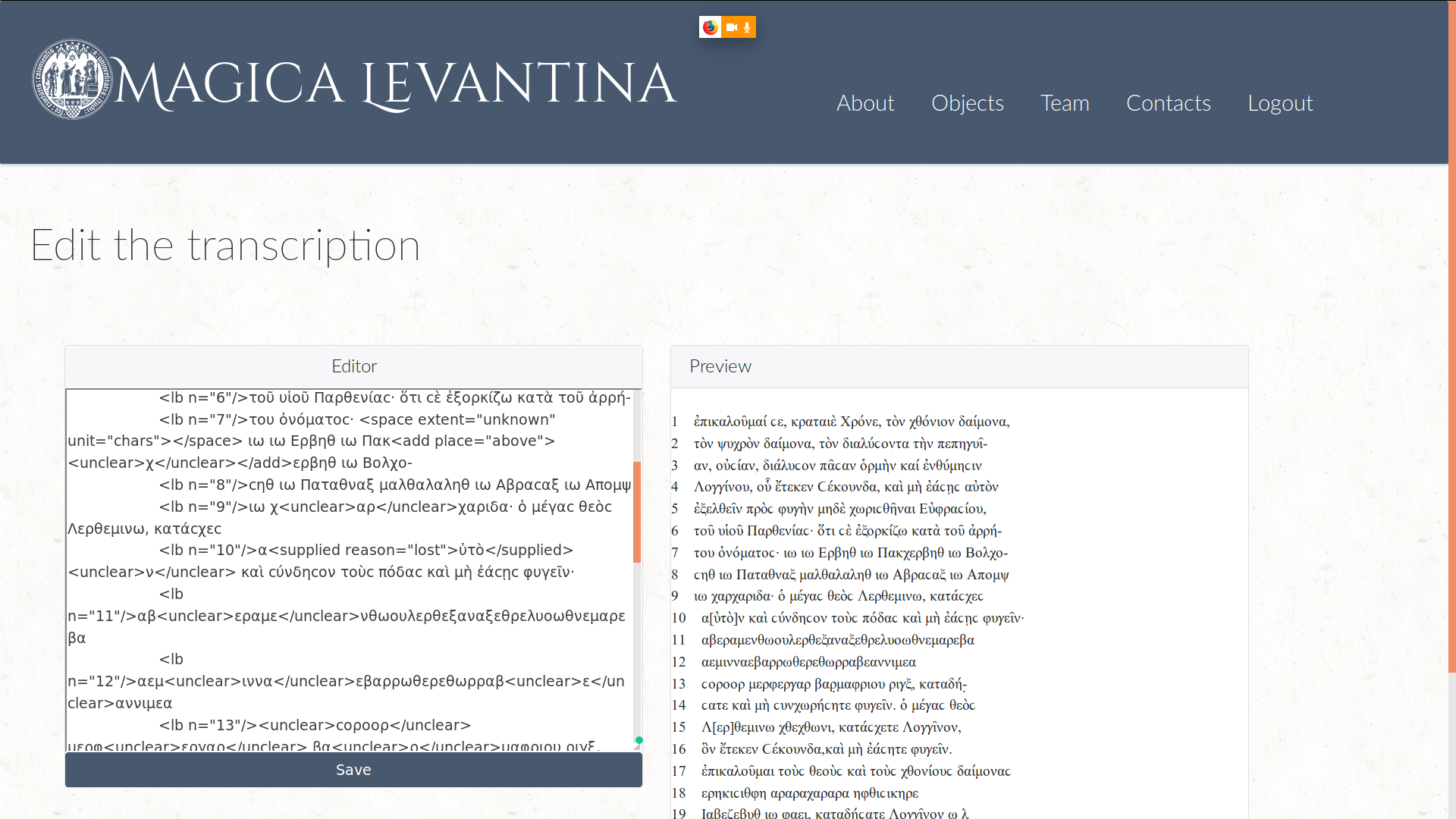Image resolution: width=1456 pixels, height=819 pixels.
Task: Click the Firefox icon in sharing indicator
Action: click(710, 27)
